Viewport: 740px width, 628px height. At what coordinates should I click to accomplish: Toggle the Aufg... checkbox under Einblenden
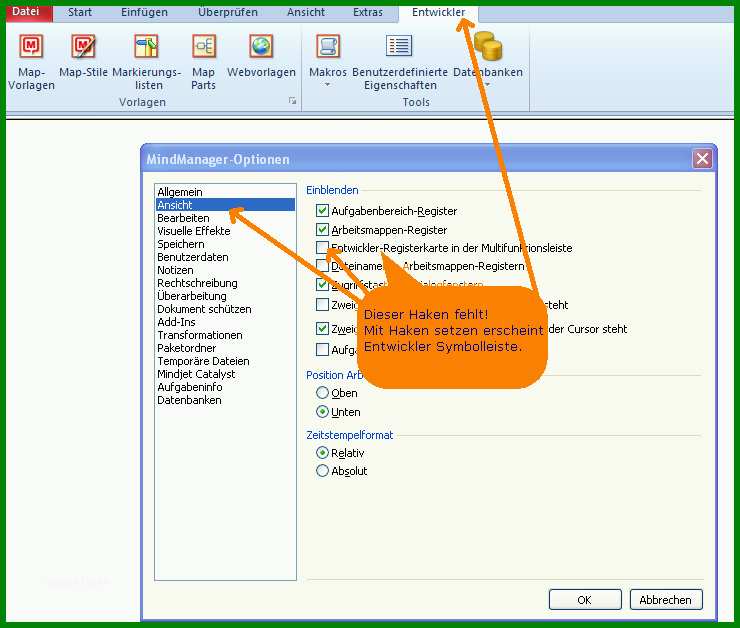[x=322, y=349]
